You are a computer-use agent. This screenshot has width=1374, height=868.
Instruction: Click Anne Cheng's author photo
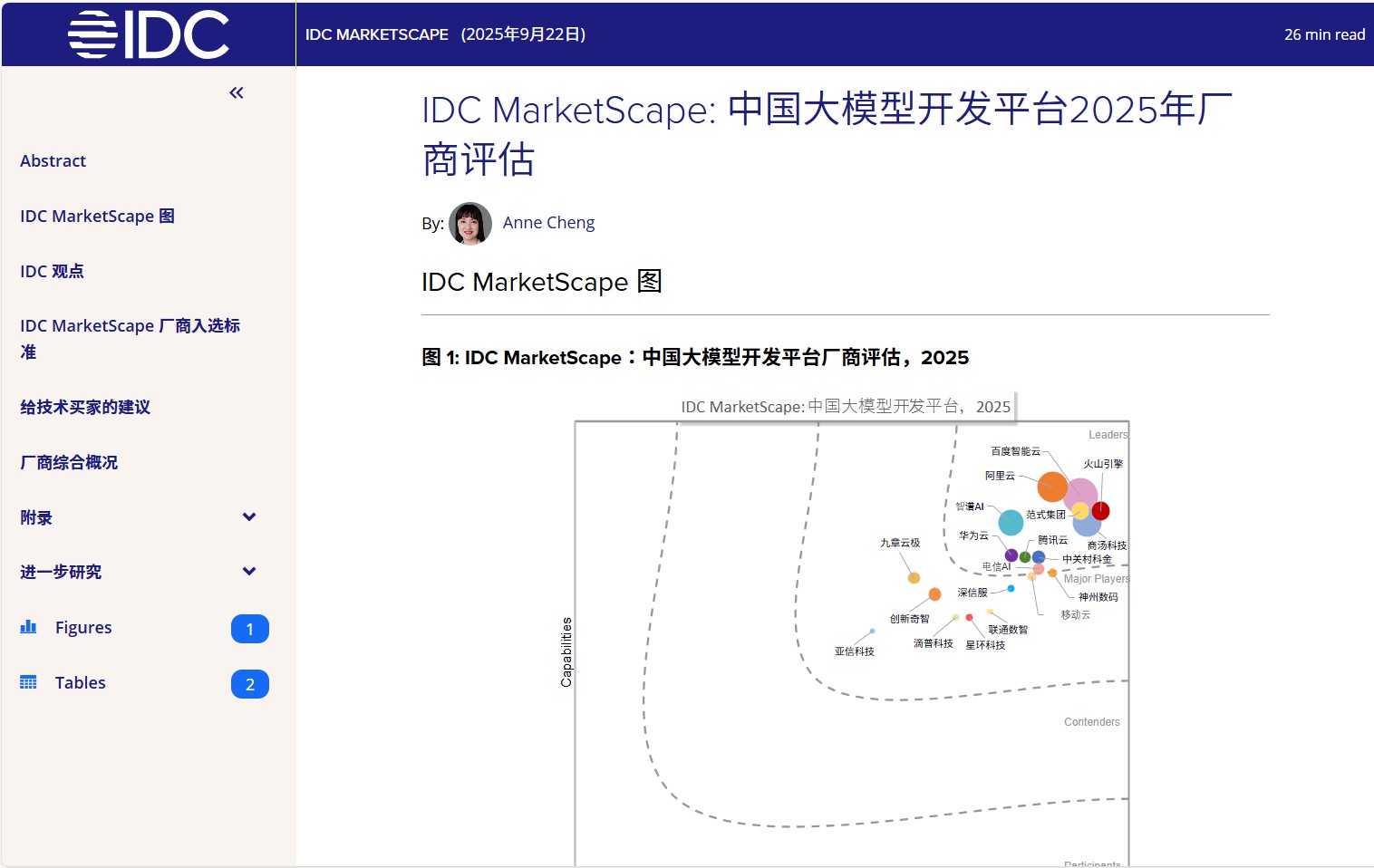(x=469, y=223)
